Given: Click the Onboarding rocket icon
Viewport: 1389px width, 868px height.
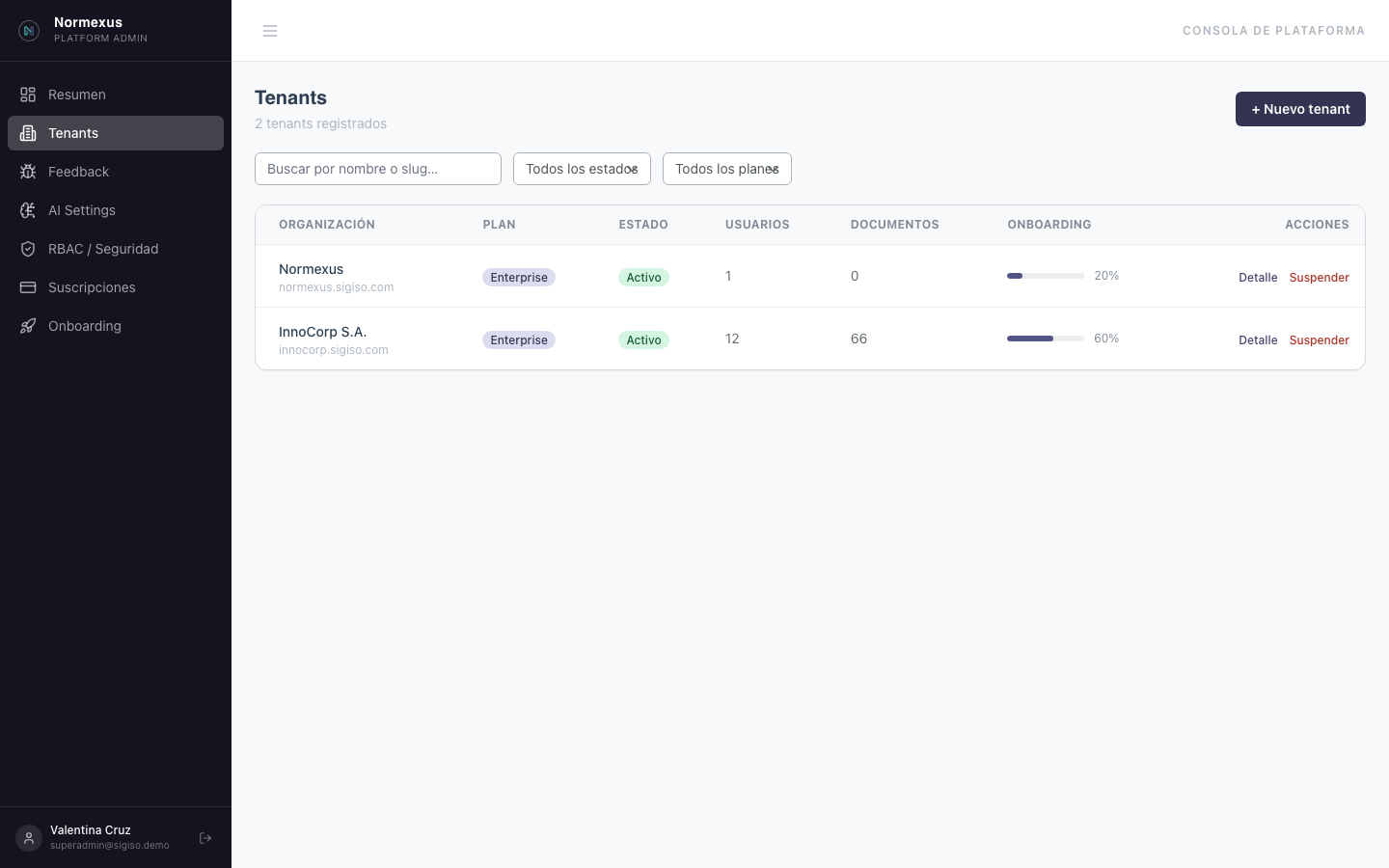Looking at the screenshot, I should [28, 326].
